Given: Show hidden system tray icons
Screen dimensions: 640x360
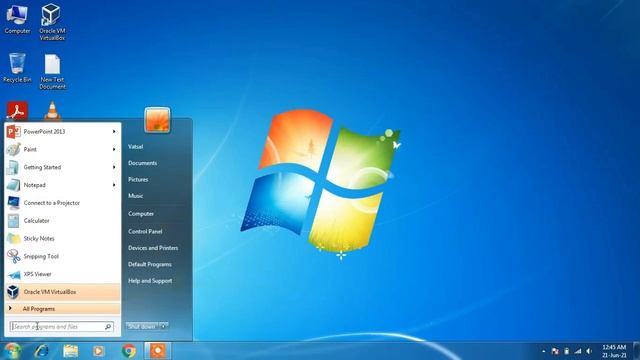Looking at the screenshot, I should pos(544,351).
